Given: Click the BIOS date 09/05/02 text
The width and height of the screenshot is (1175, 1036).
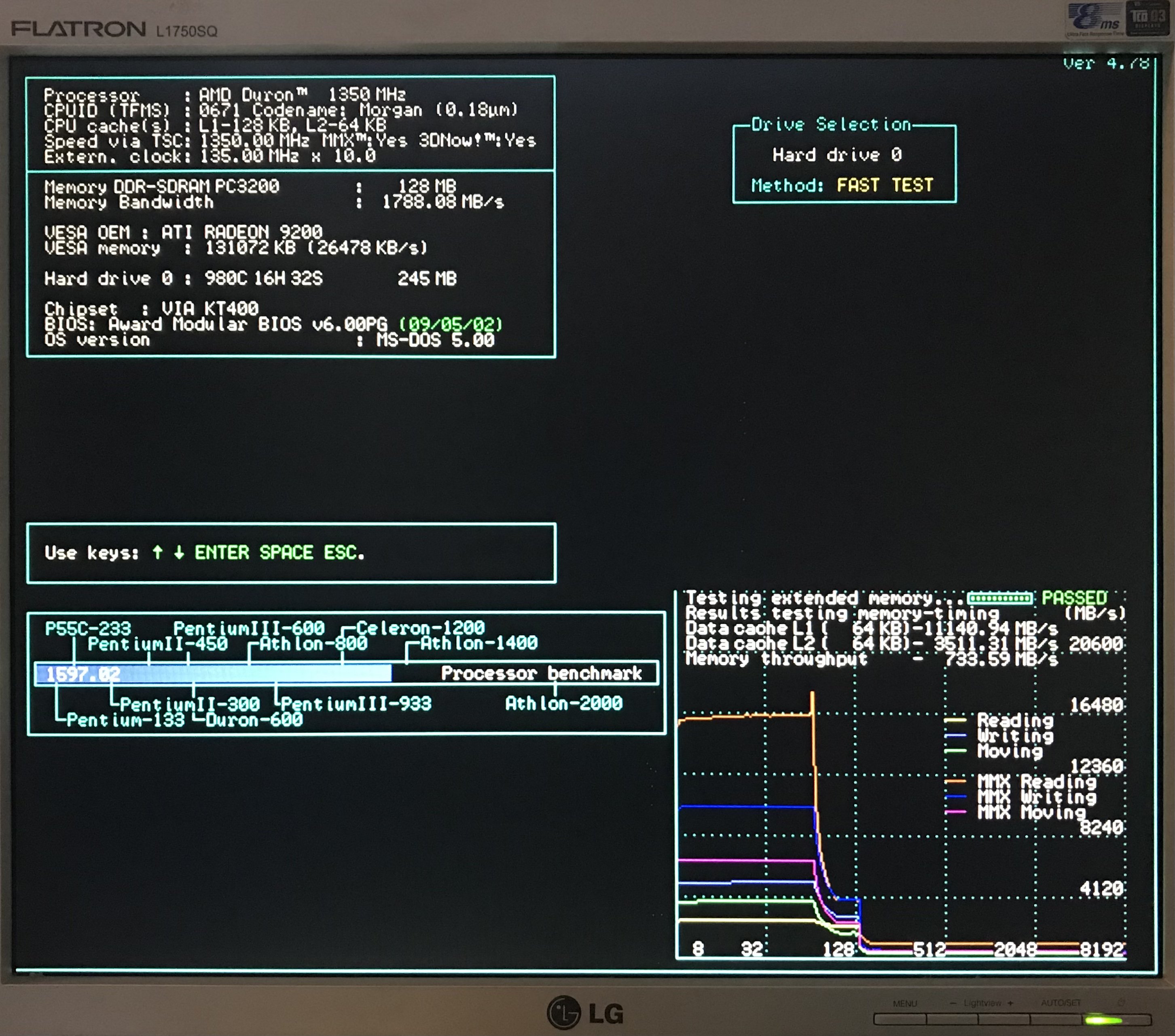Looking at the screenshot, I should (x=450, y=324).
